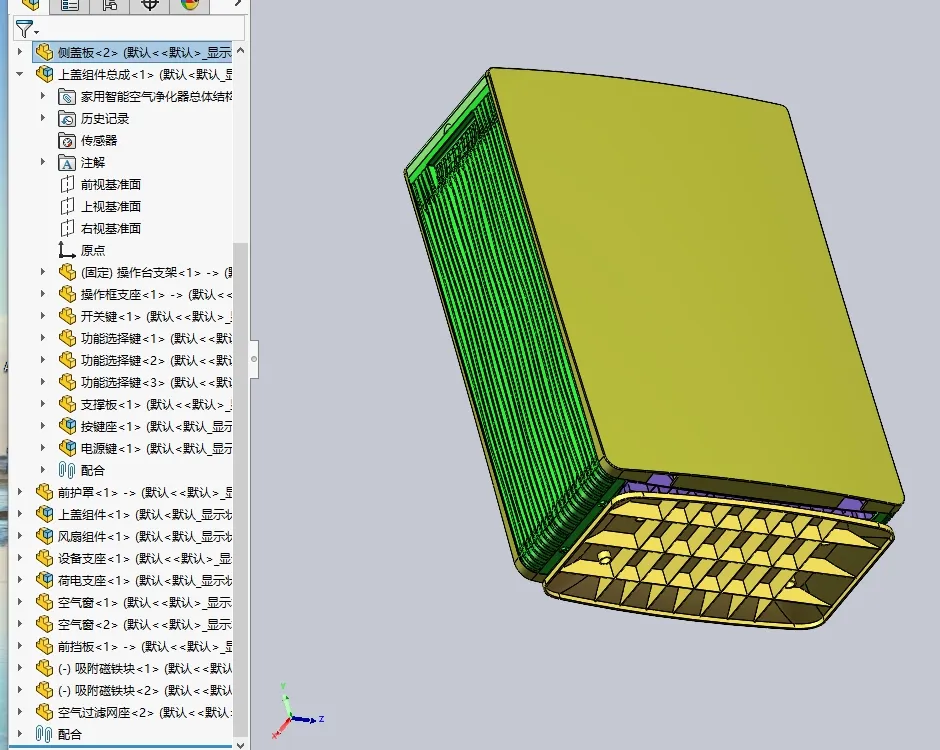Screen dimensions: 940x750
Task: Expand the 侧盖板<2> tree node
Action: (x=20, y=52)
